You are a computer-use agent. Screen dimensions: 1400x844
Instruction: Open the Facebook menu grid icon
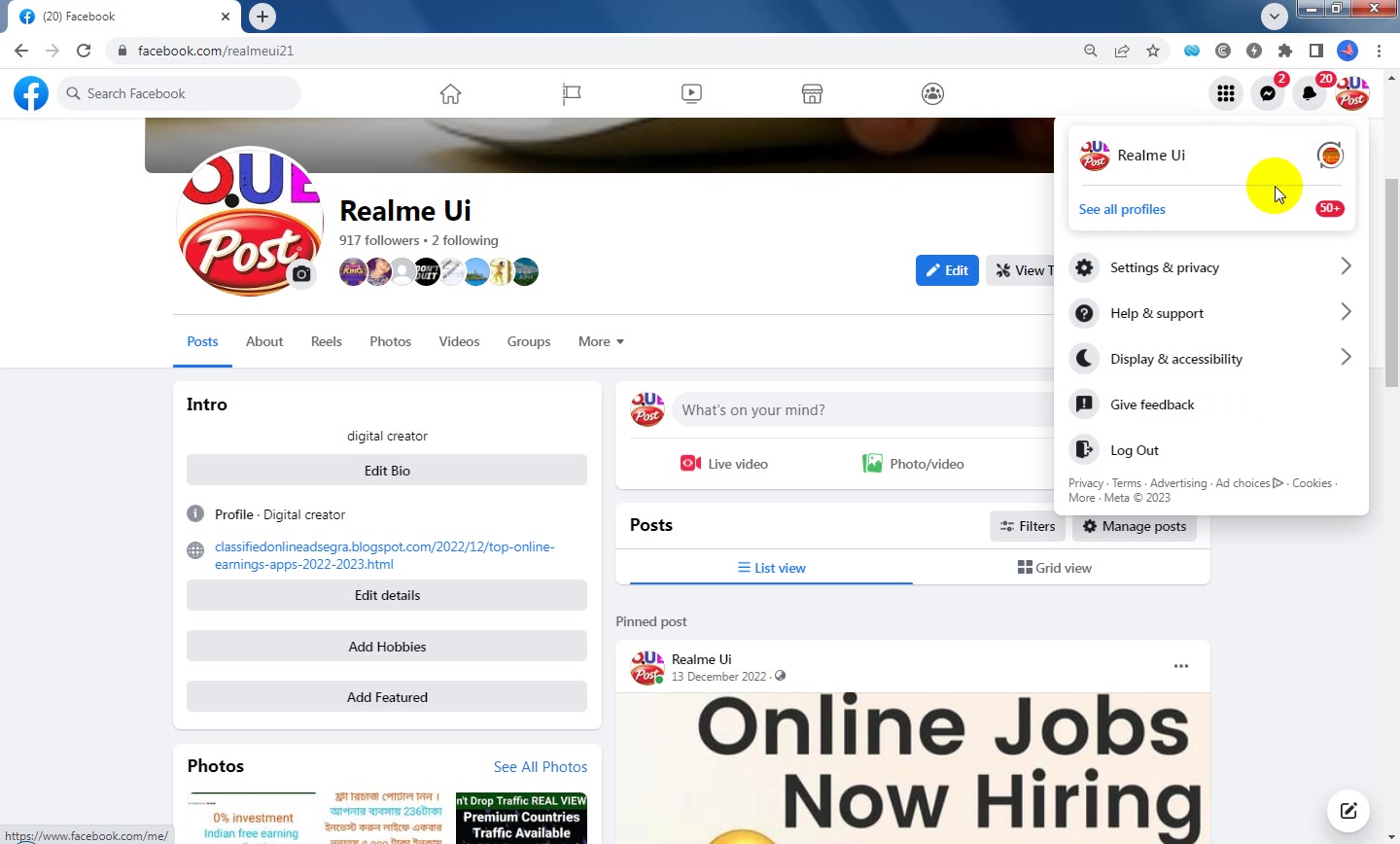[1226, 93]
